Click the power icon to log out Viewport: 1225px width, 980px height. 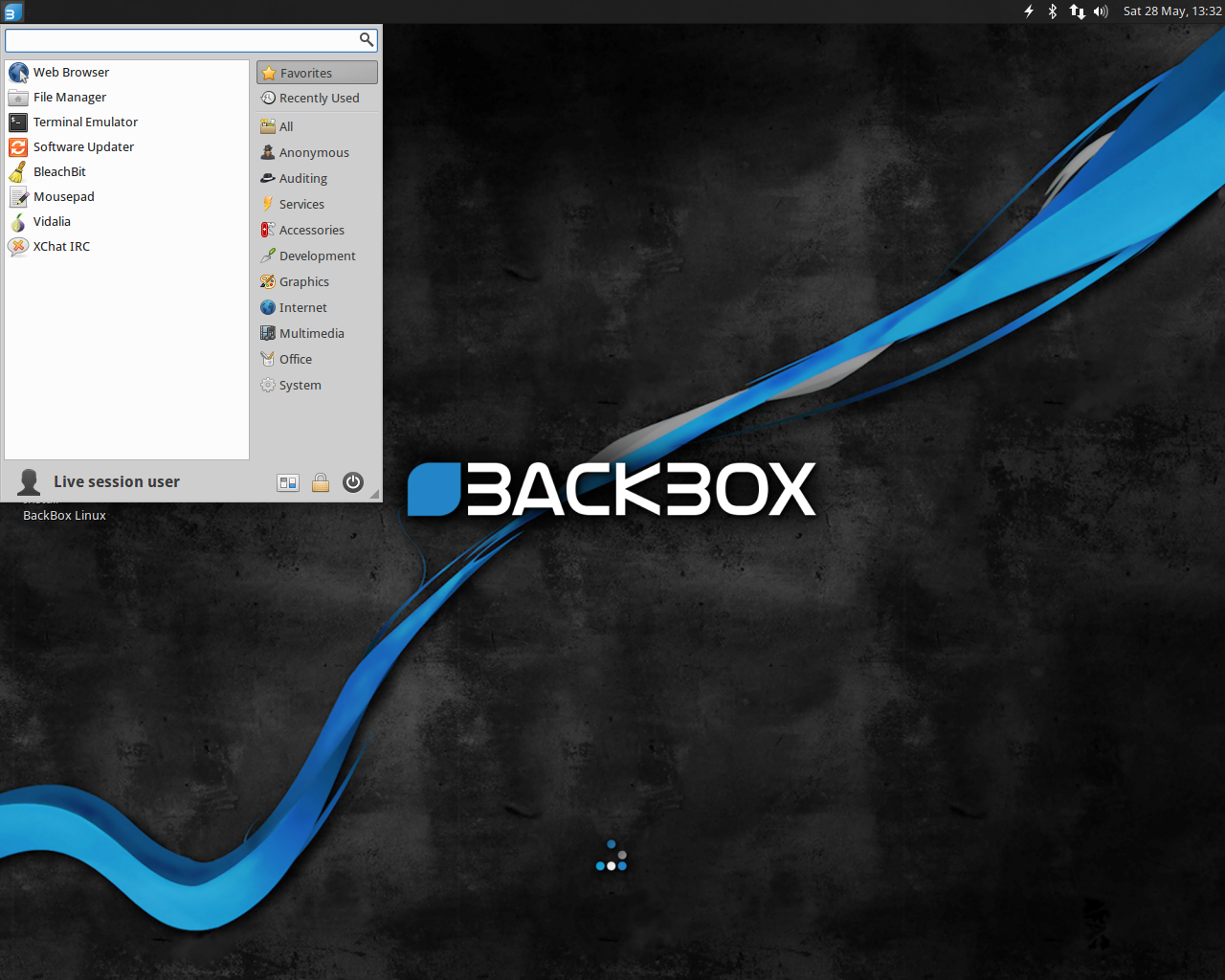click(352, 482)
